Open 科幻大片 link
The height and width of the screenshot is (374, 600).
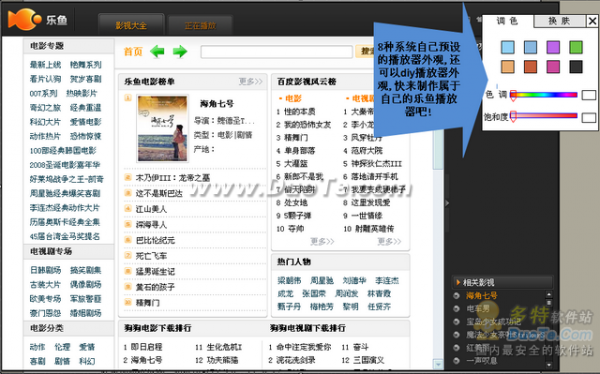[x=45, y=122]
